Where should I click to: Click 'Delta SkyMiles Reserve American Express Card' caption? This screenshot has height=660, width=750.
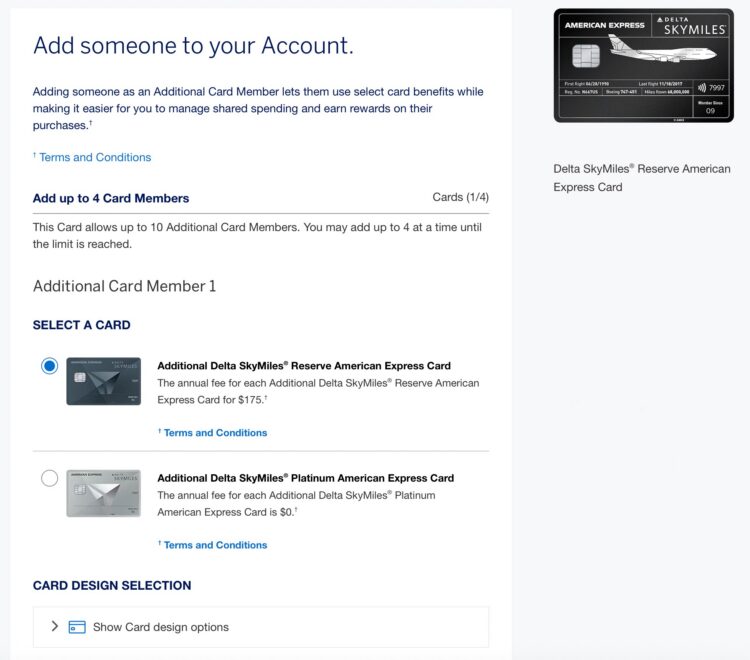642,178
